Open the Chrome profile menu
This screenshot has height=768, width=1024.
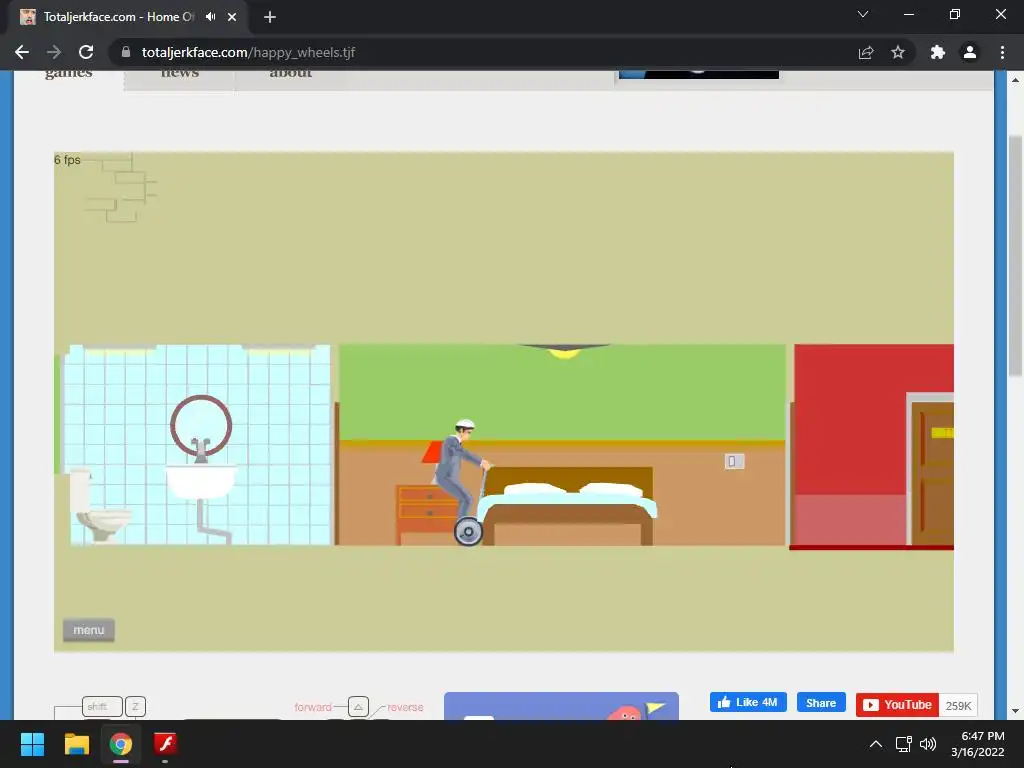[970, 52]
